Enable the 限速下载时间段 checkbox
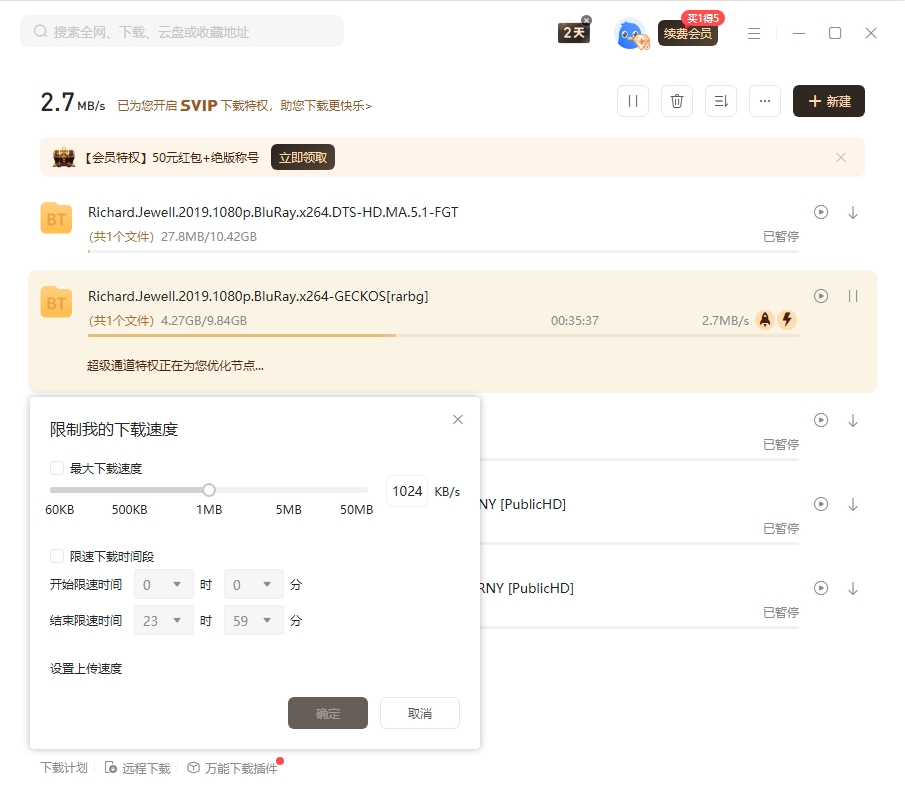Viewport: 905px width, 787px height. [57, 556]
